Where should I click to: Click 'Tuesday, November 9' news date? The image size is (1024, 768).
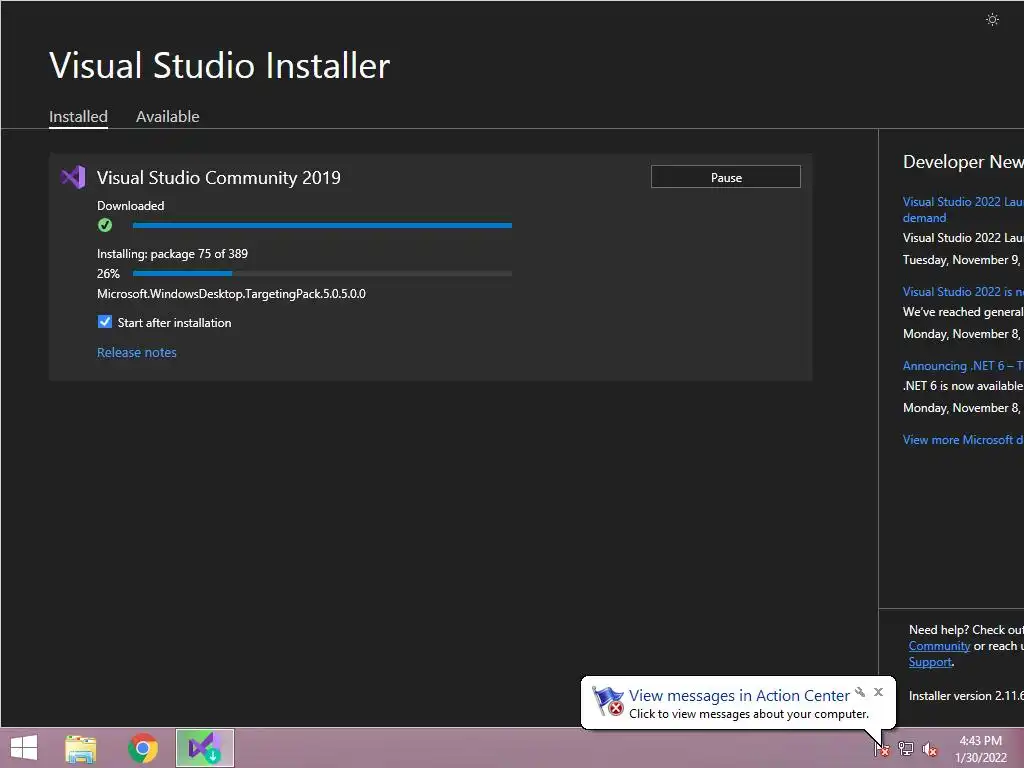coord(961,260)
